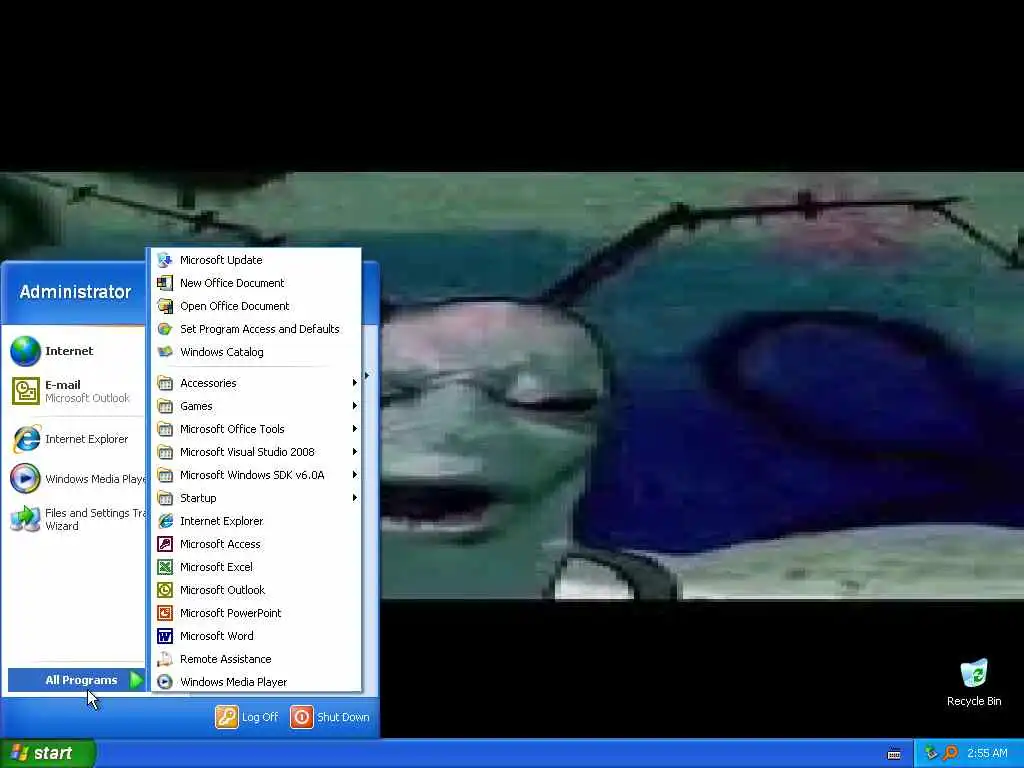The image size is (1024, 768).
Task: Click the E-mail Microsoft Outlook pinned icon
Action: (x=25, y=391)
